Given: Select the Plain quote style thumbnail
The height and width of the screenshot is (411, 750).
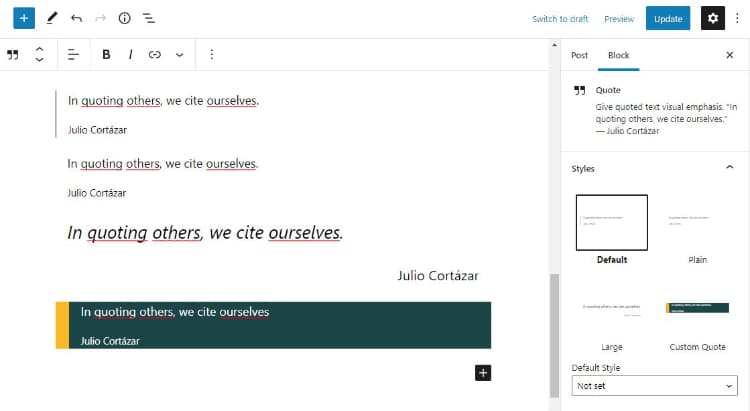Looking at the screenshot, I should coord(697,222).
